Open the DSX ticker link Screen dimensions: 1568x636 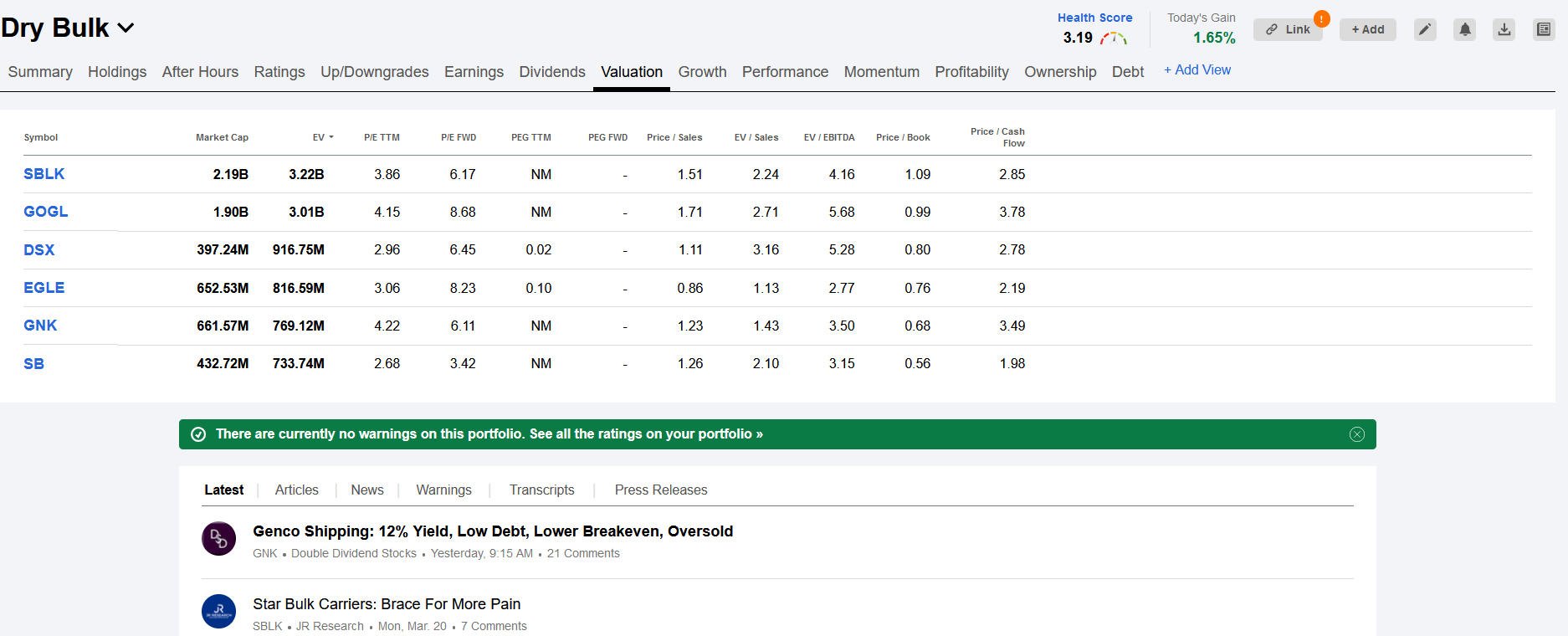tap(39, 250)
